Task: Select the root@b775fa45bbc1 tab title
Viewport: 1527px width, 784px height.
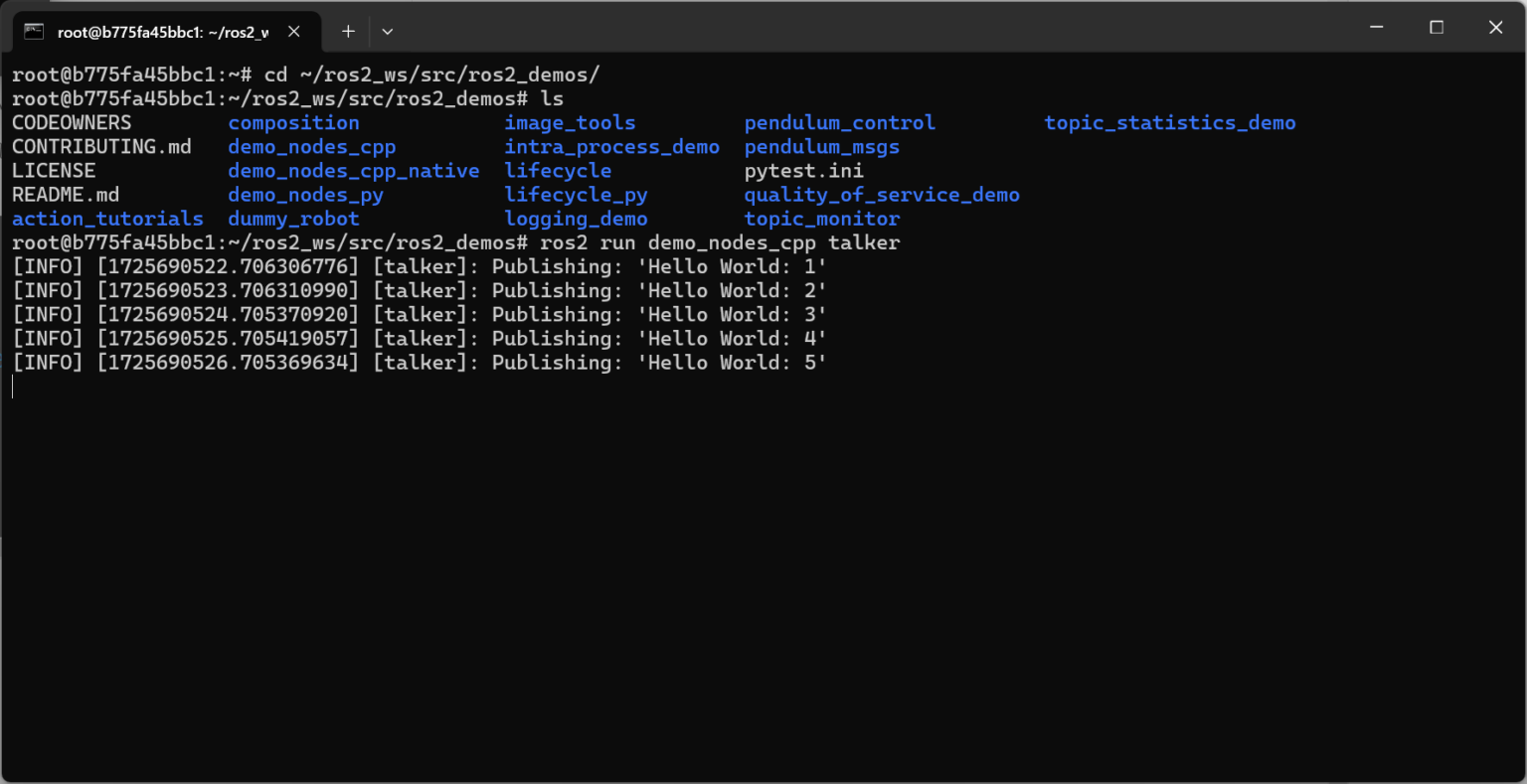Action: [162, 32]
